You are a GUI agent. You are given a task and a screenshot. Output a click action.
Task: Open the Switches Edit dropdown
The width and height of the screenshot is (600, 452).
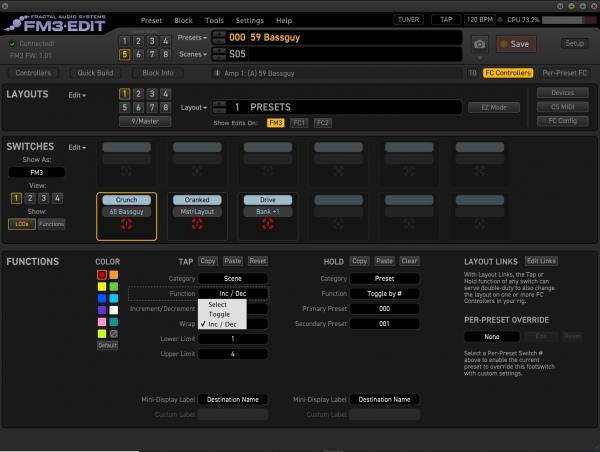(77, 148)
